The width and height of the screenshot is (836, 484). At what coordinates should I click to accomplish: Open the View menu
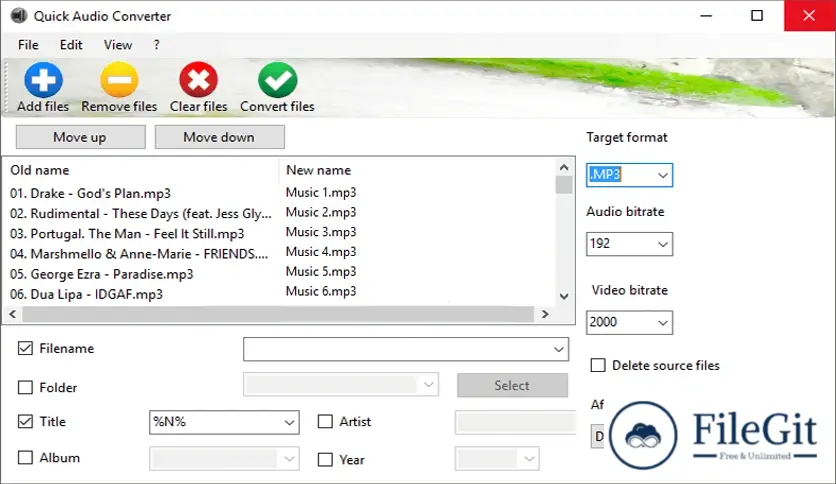point(118,45)
